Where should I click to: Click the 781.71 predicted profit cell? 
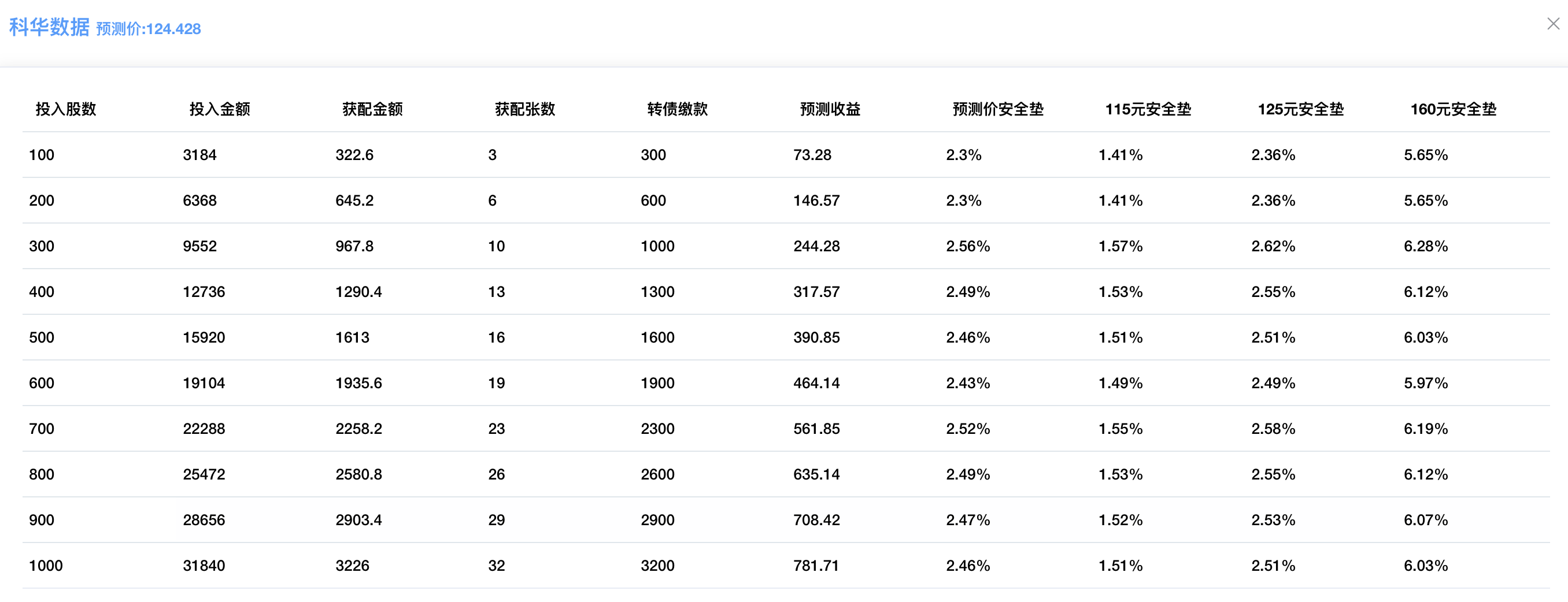pos(816,566)
